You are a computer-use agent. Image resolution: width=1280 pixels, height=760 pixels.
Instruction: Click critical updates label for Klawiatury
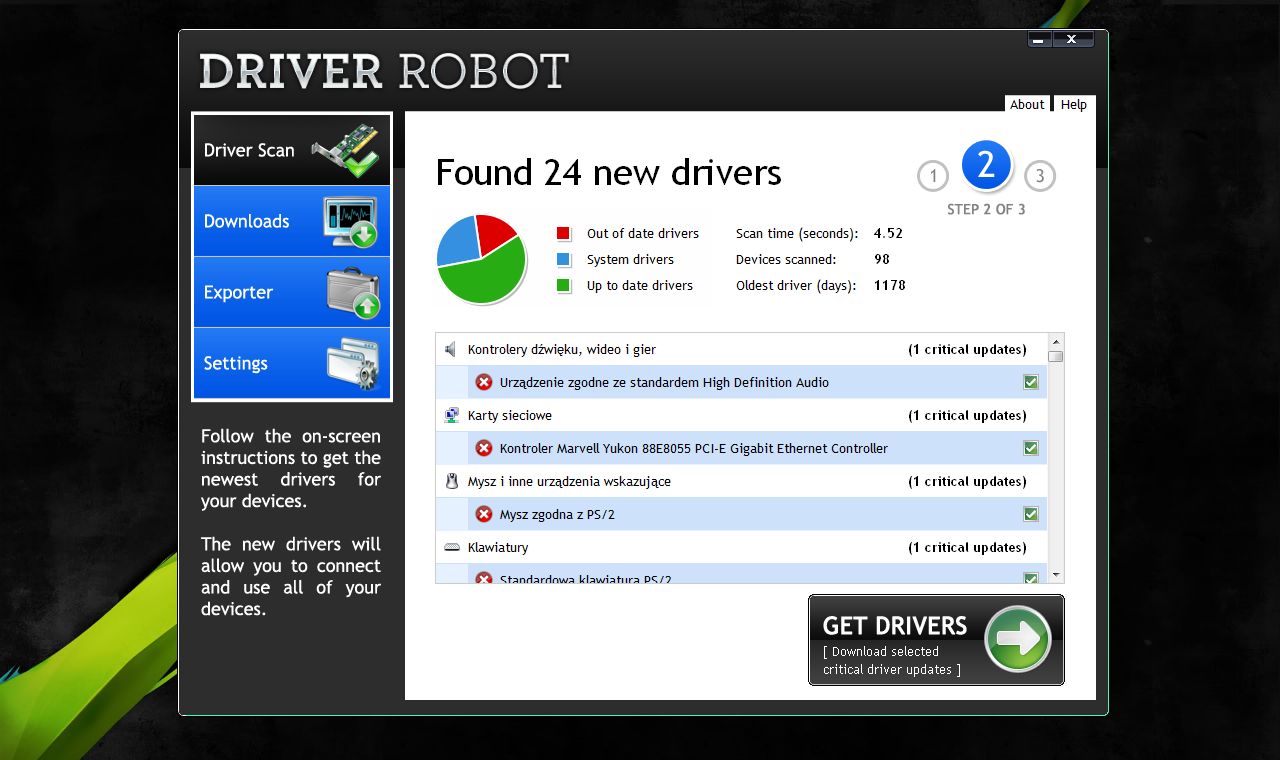967,547
